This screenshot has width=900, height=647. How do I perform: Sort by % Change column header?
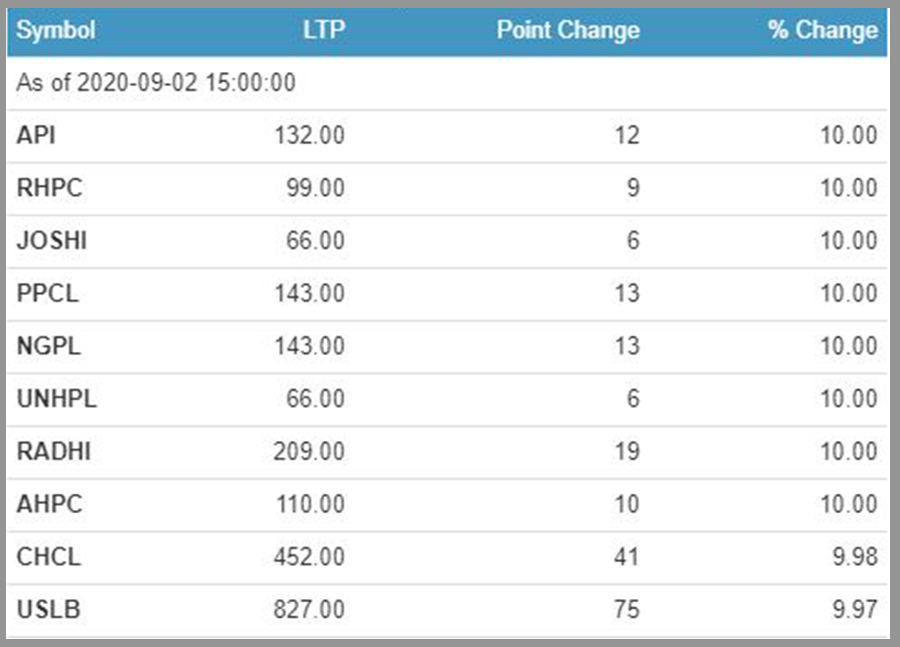tap(822, 30)
